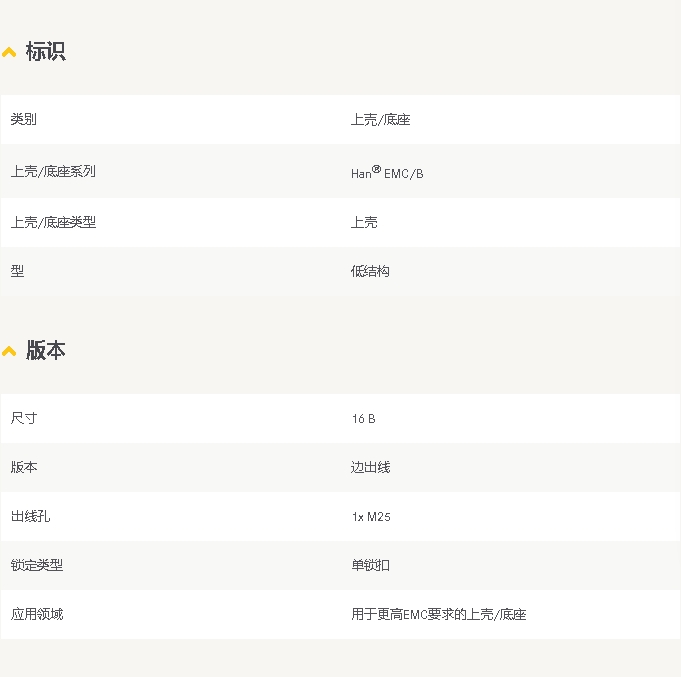Screen dimensions: 681x677
Task: Select the 类别 row label
Action: click(24, 120)
